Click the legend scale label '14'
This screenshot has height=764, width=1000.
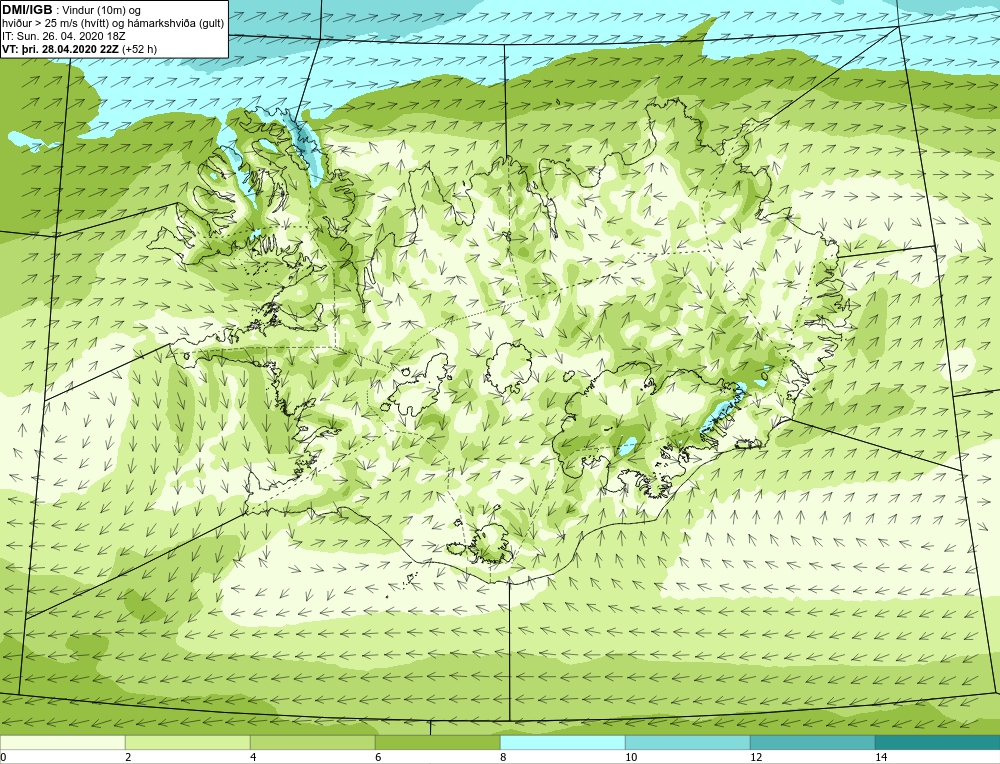[x=881, y=757]
